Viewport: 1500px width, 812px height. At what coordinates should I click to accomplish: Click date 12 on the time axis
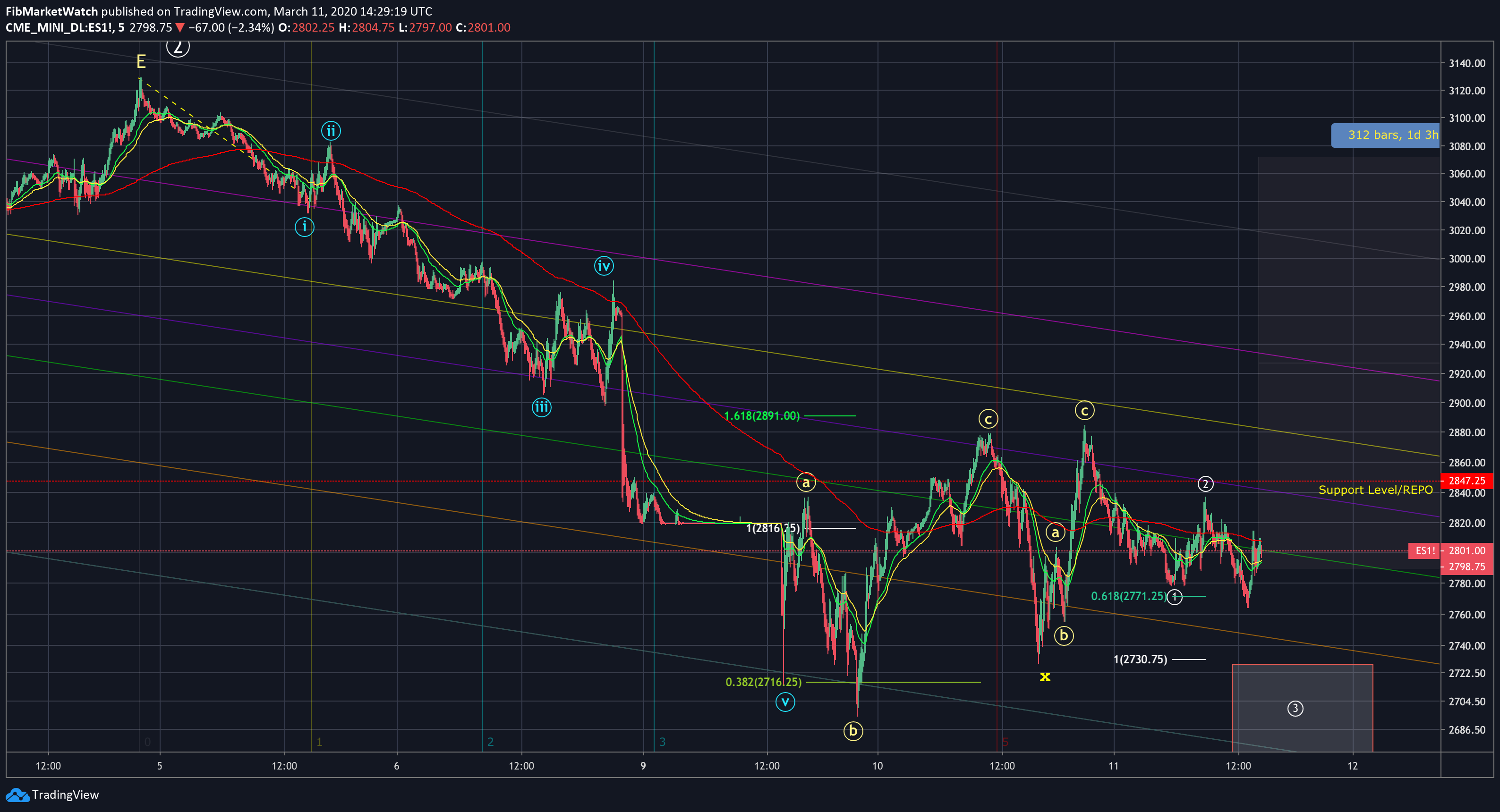pos(1352,765)
